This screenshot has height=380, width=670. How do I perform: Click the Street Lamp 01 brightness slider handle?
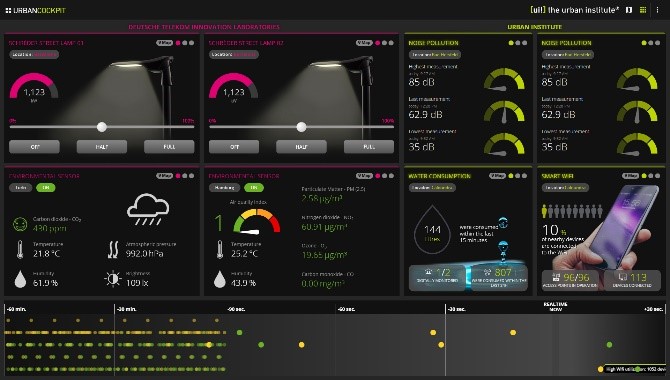102,127
